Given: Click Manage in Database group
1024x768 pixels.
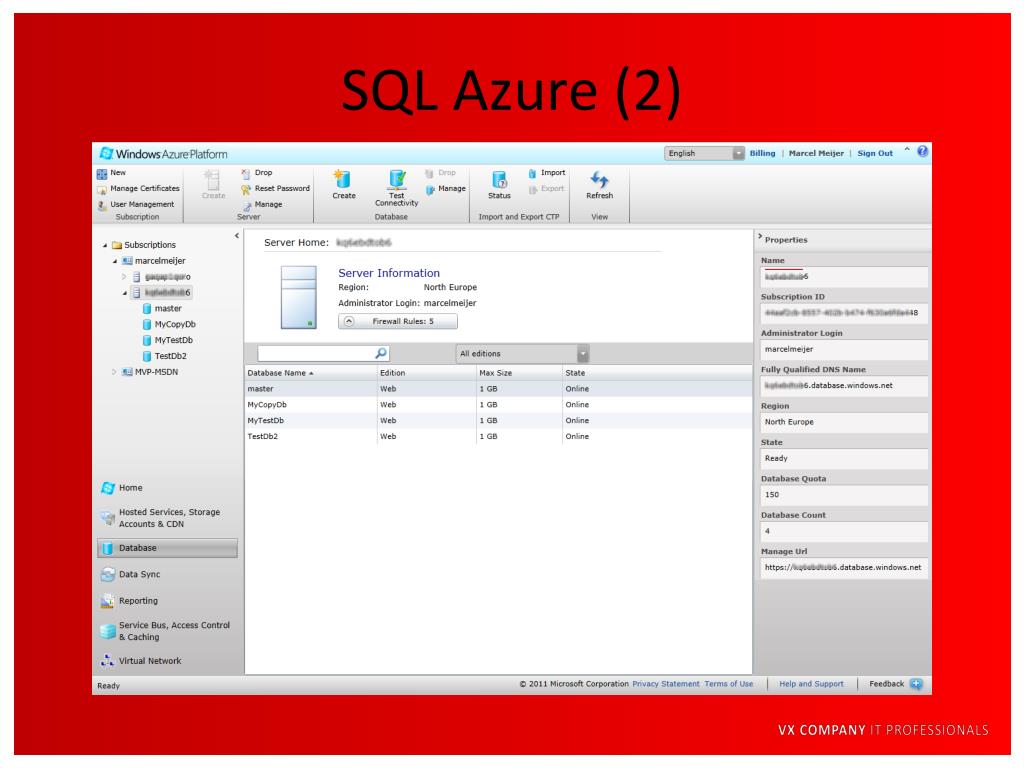Looking at the screenshot, I should click(445, 189).
